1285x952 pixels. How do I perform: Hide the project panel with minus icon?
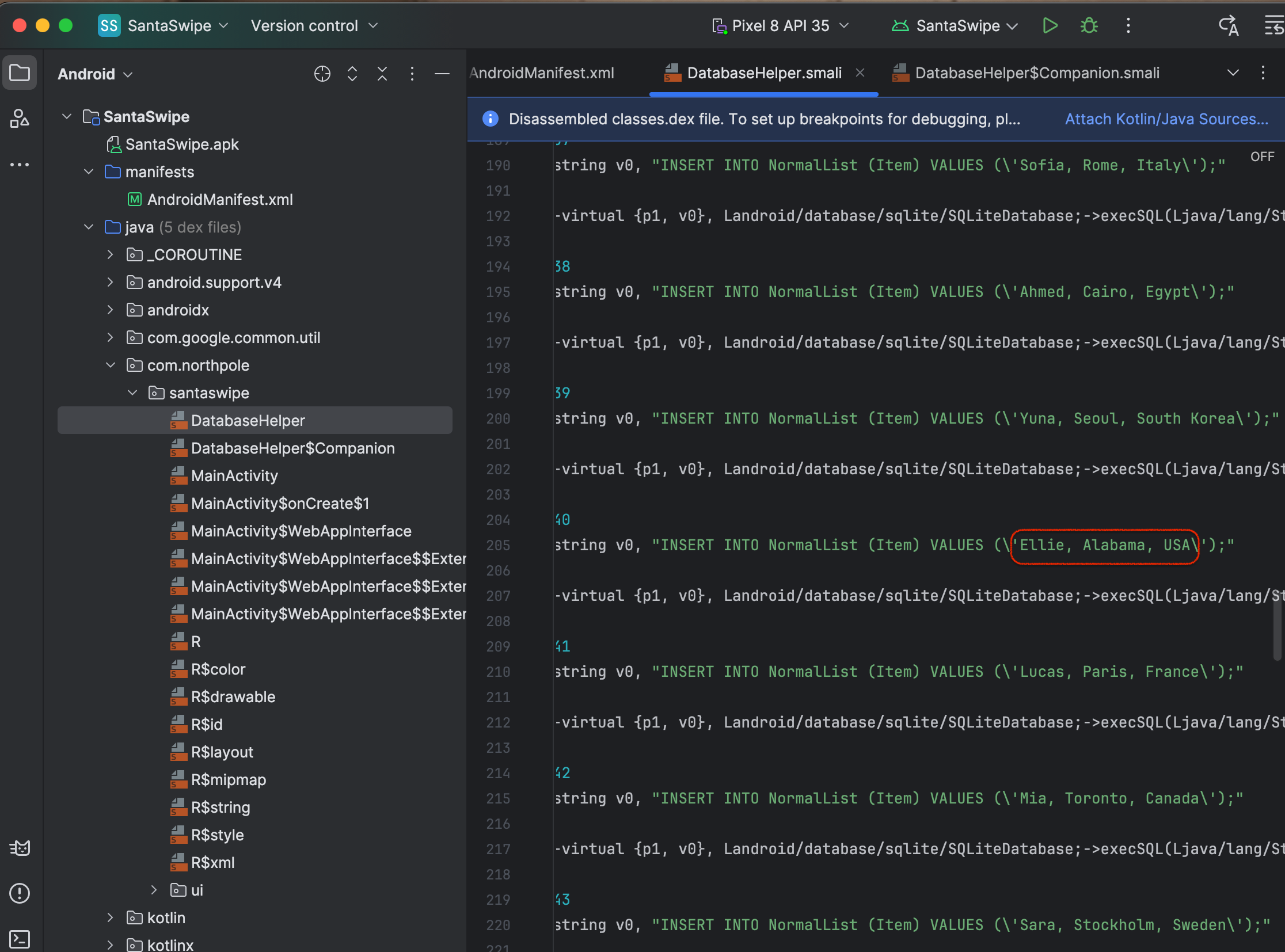(x=442, y=74)
